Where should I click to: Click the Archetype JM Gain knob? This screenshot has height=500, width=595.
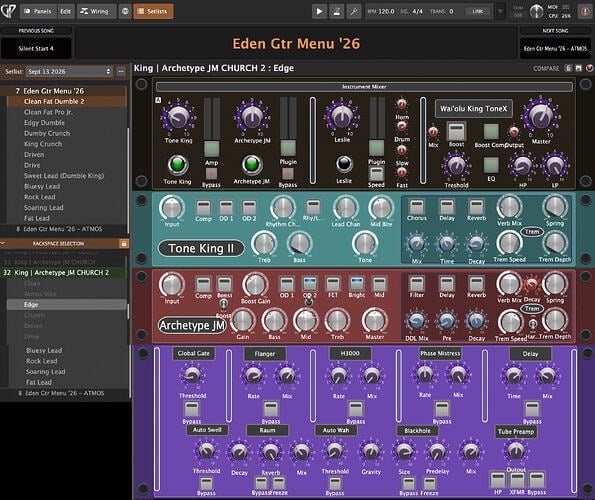[x=243, y=321]
